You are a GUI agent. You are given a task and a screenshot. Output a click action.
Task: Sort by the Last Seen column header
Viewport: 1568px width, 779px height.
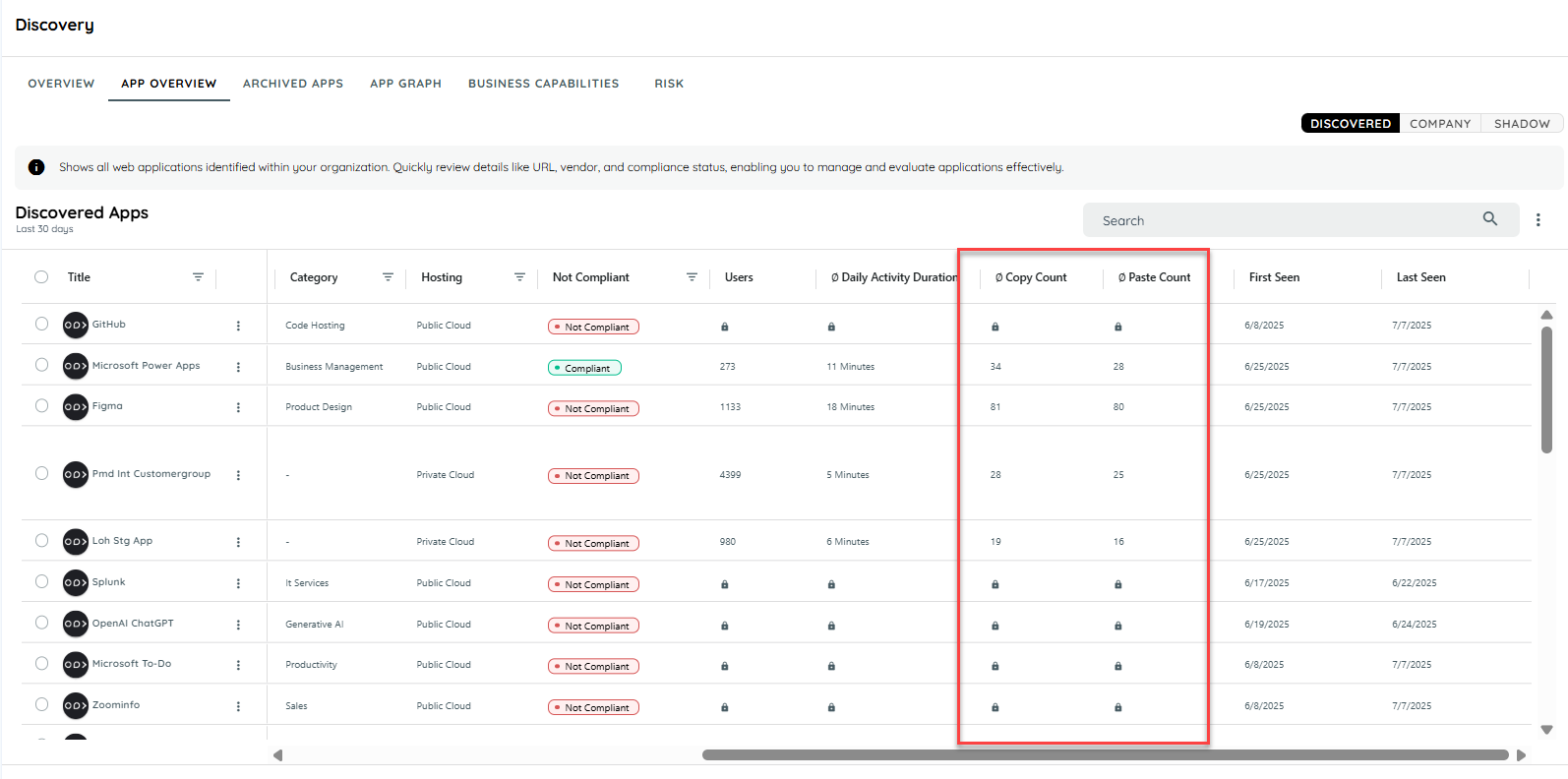click(x=1420, y=277)
